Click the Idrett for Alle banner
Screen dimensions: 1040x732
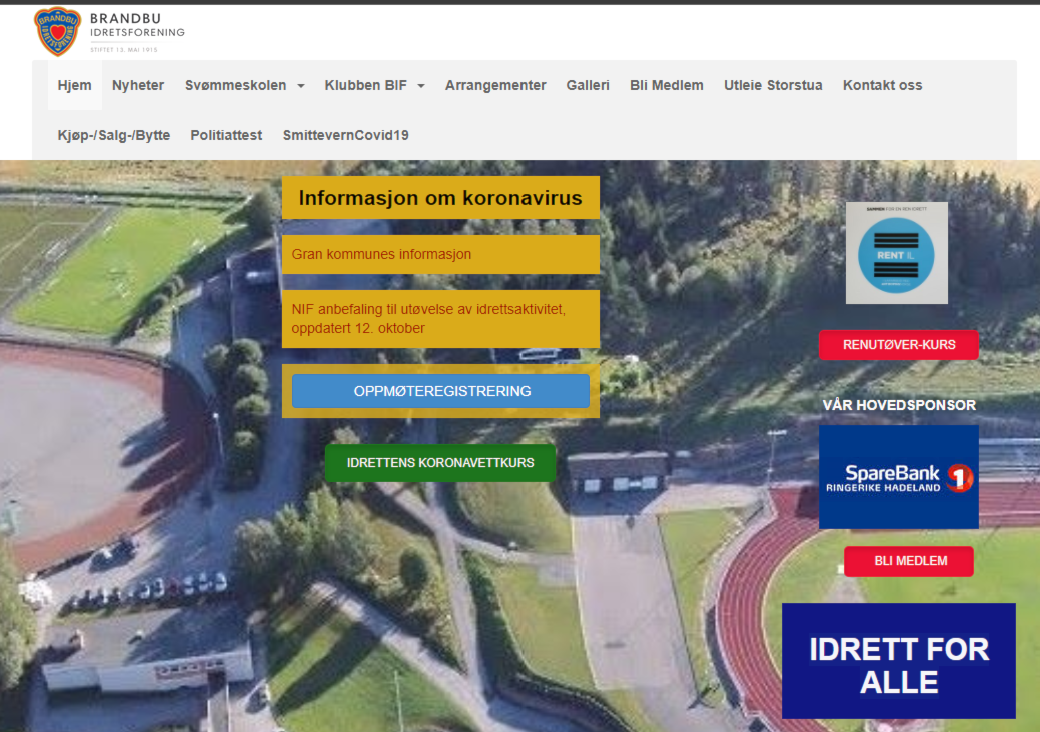[x=898, y=661]
